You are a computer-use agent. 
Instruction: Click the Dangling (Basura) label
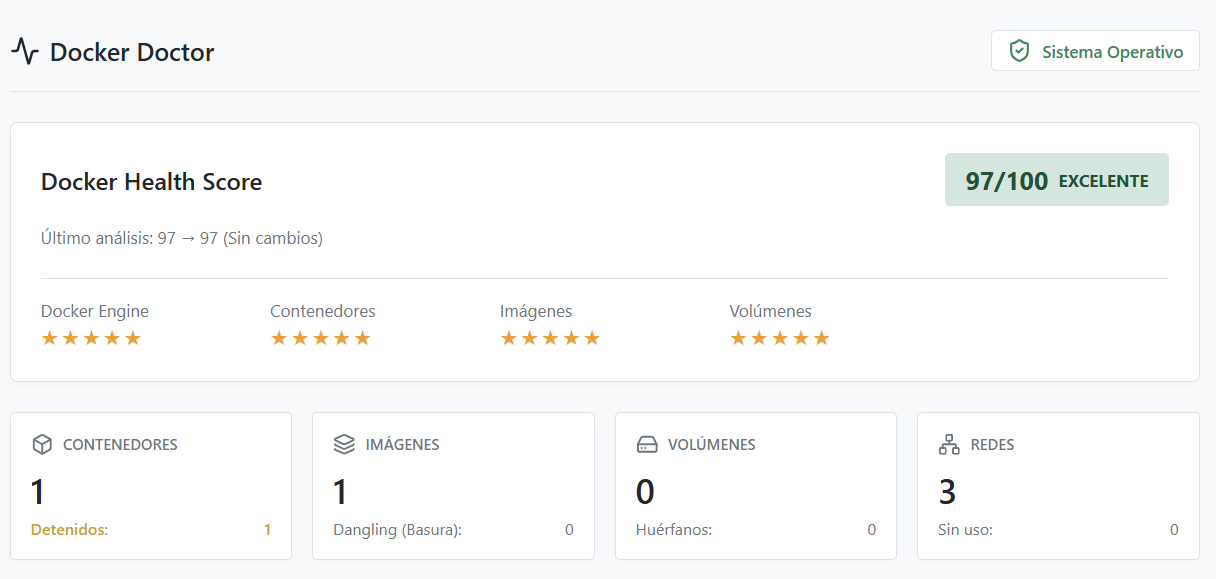tap(398, 530)
